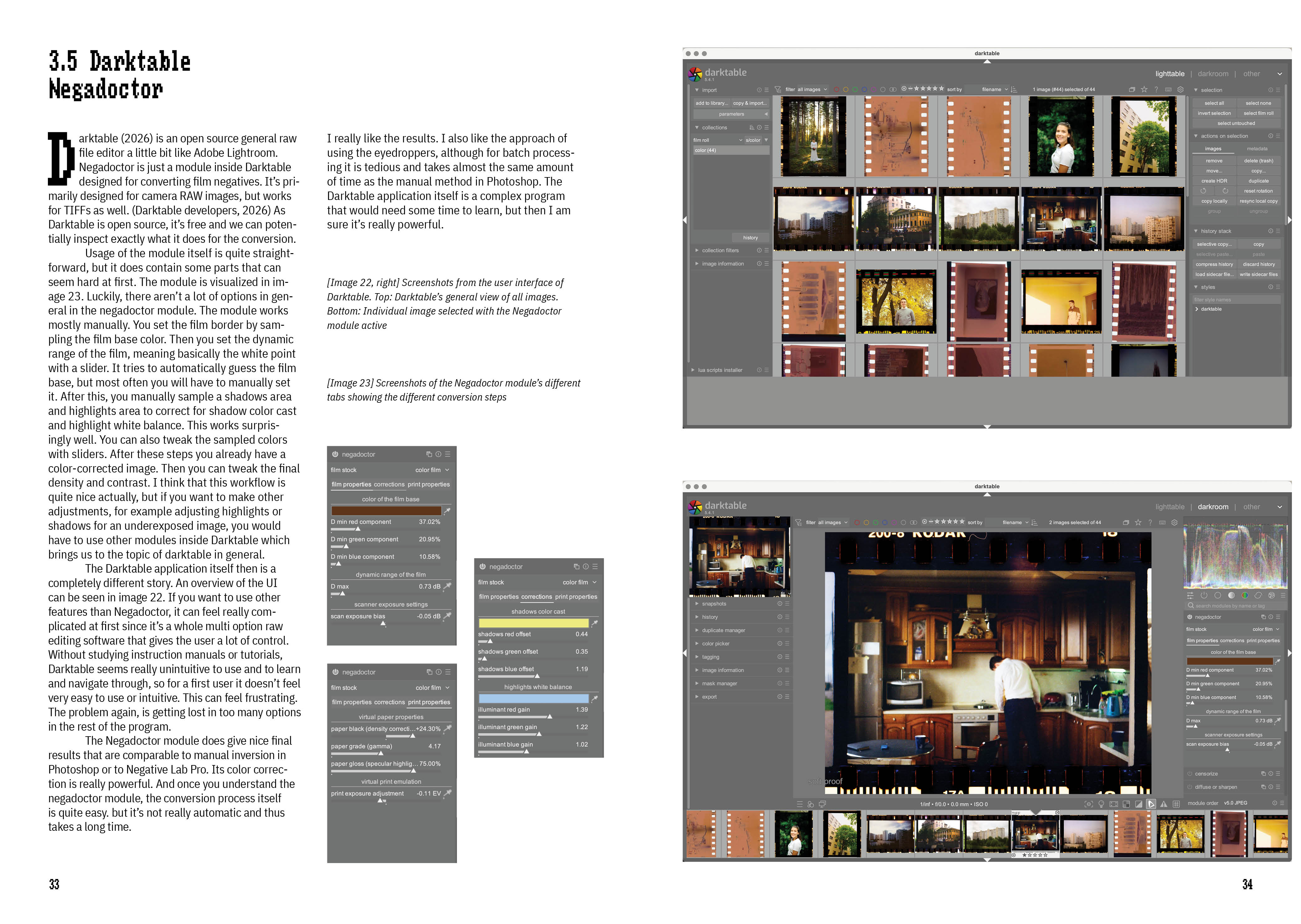This screenshot has width=1301, height=924.
Task: Click the yellow shadows color cast swatch
Action: point(533,623)
